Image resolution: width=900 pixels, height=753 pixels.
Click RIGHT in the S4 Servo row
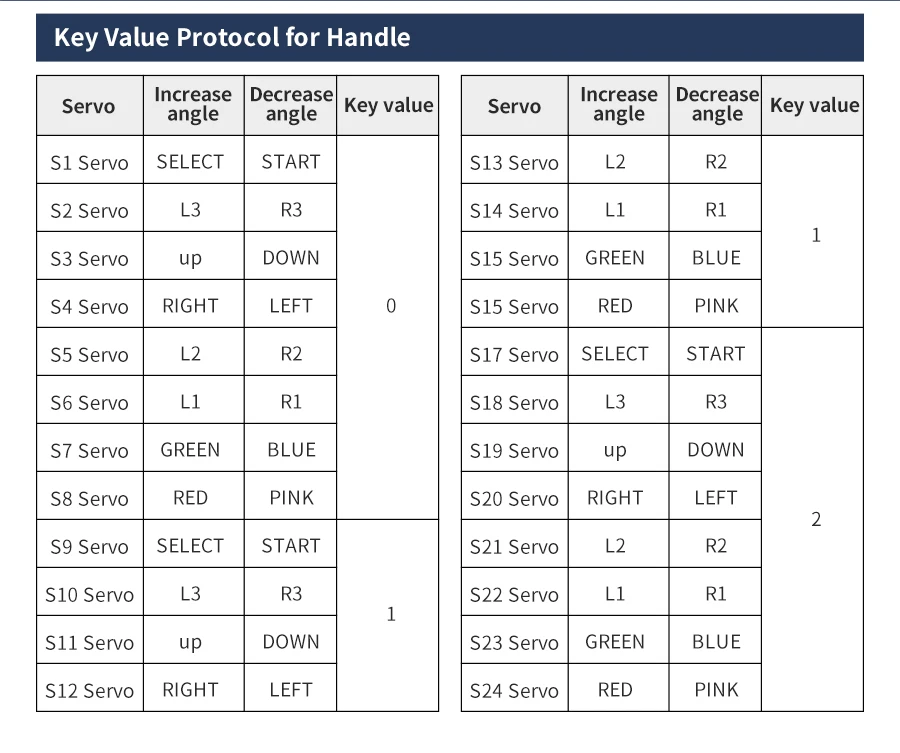(190, 306)
